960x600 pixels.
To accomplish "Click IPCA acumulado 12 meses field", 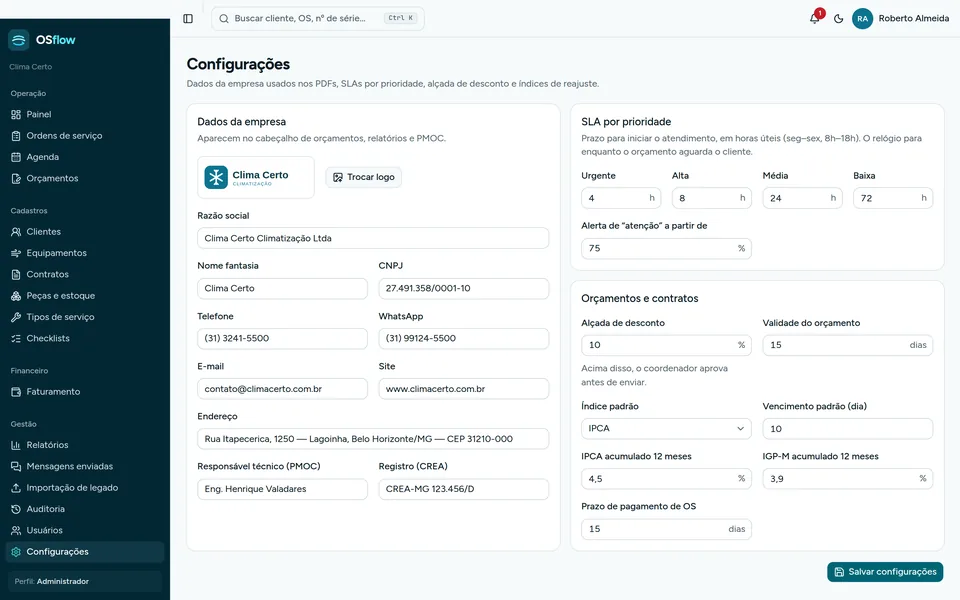I will pyautogui.click(x=666, y=479).
